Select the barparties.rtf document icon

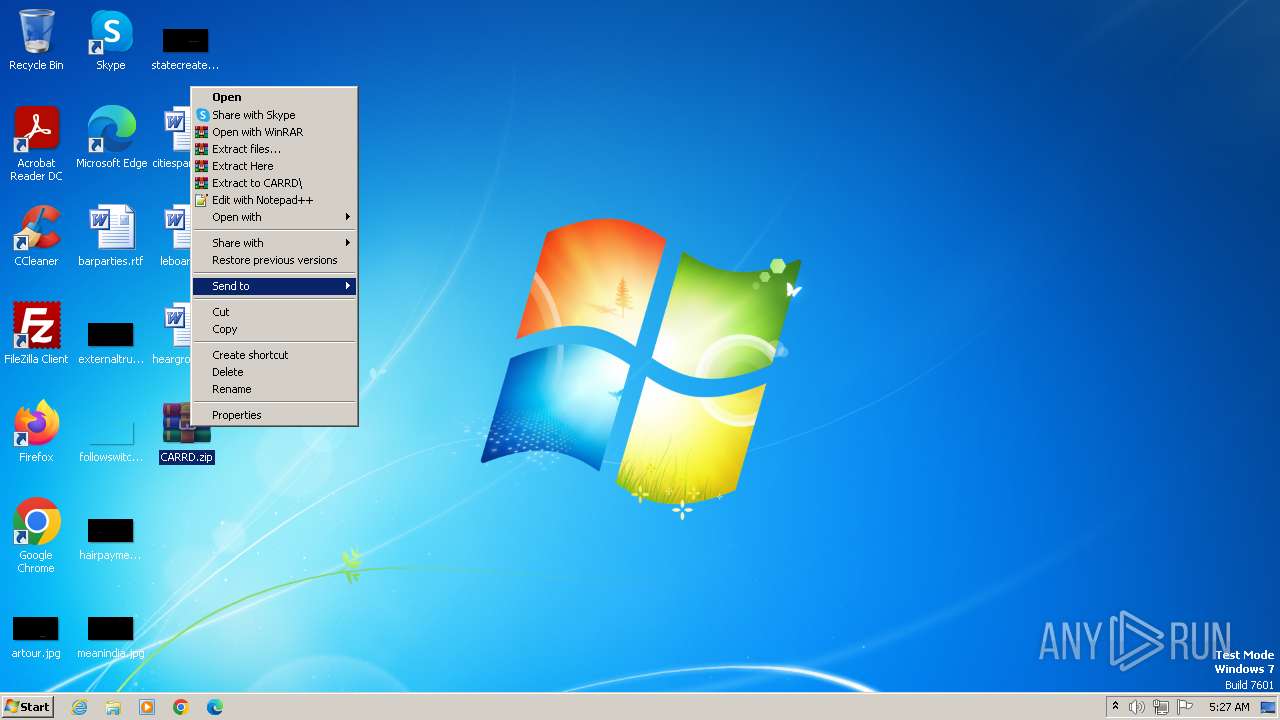110,235
